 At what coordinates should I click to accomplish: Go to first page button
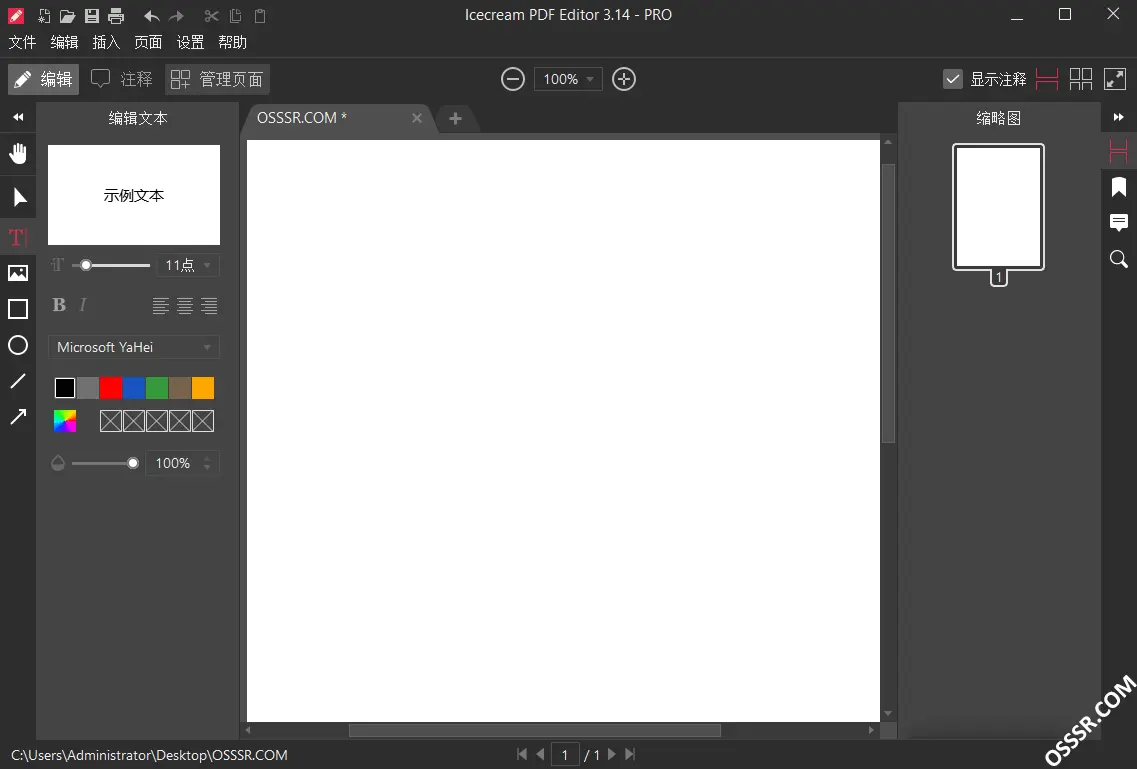[522, 755]
